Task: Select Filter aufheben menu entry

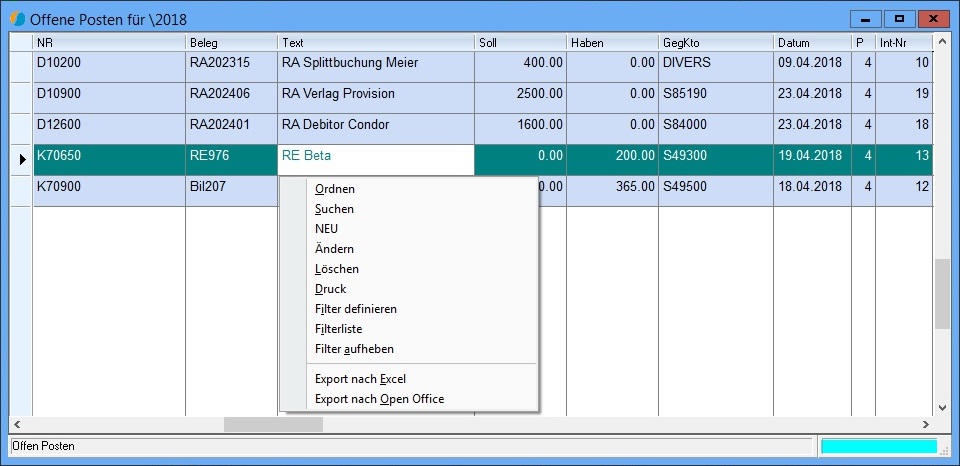Action: [x=354, y=349]
